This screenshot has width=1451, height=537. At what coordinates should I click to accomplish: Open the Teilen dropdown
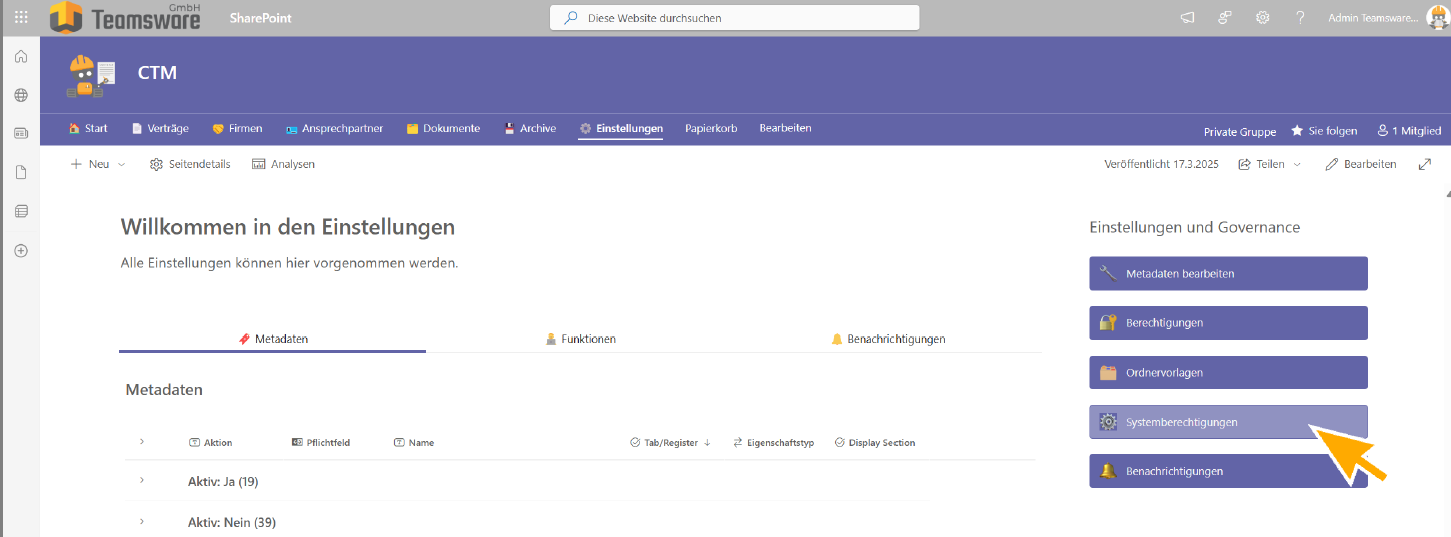coord(1270,164)
